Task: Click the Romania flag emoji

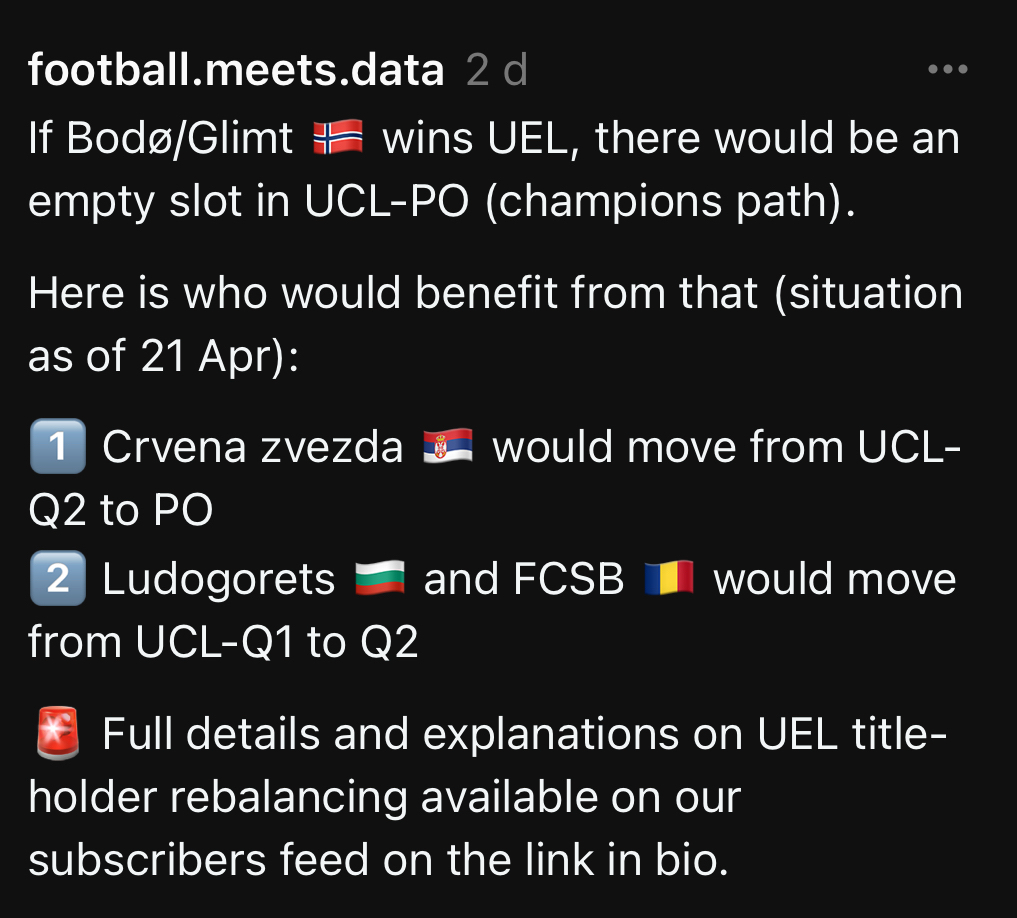Action: tap(669, 580)
